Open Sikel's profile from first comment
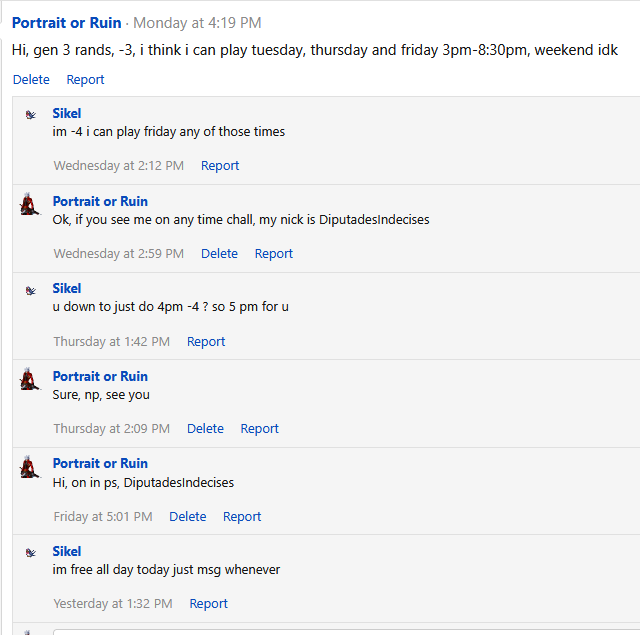The width and height of the screenshot is (640, 635). tap(67, 113)
